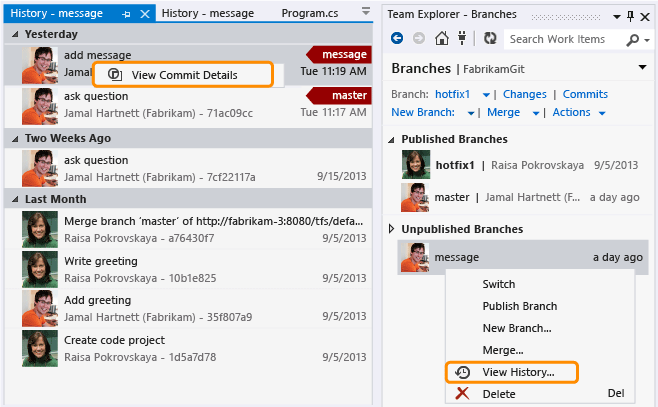
Task: Open the Team Explorer window options arrow
Action: pos(616,17)
